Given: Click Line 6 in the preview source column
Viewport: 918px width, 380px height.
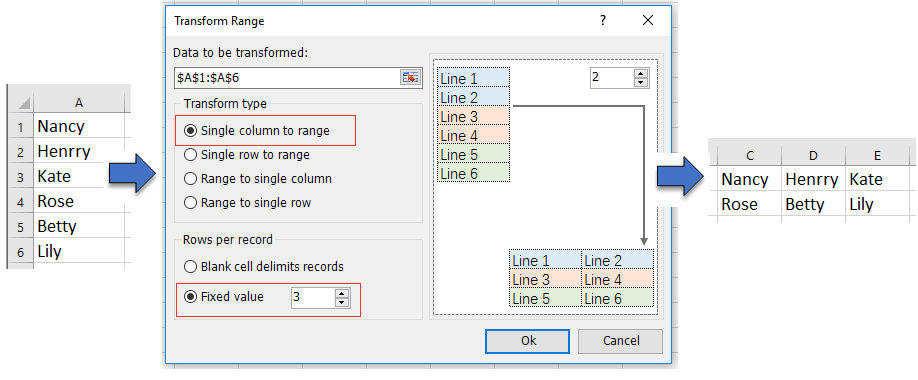Looking at the screenshot, I should point(474,173).
